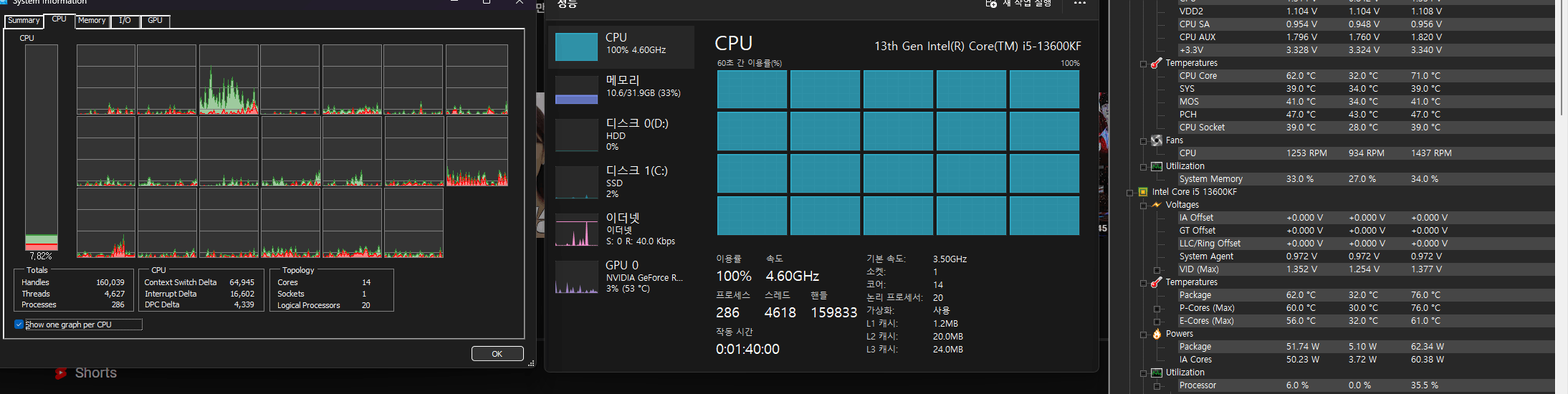Viewport: 1568px width, 394px height.
Task: Open the I/O tab
Action: coord(125,21)
